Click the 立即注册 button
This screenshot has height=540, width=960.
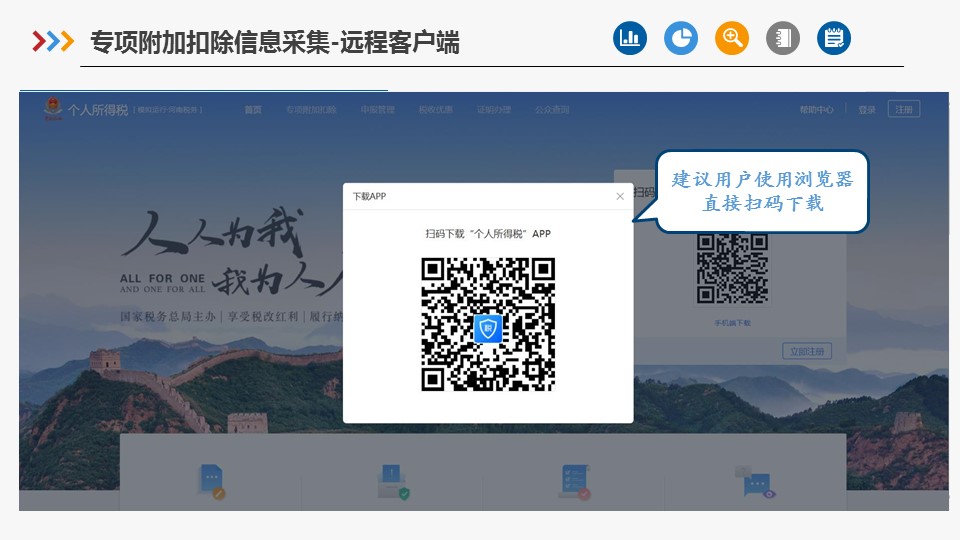pyautogui.click(x=807, y=351)
